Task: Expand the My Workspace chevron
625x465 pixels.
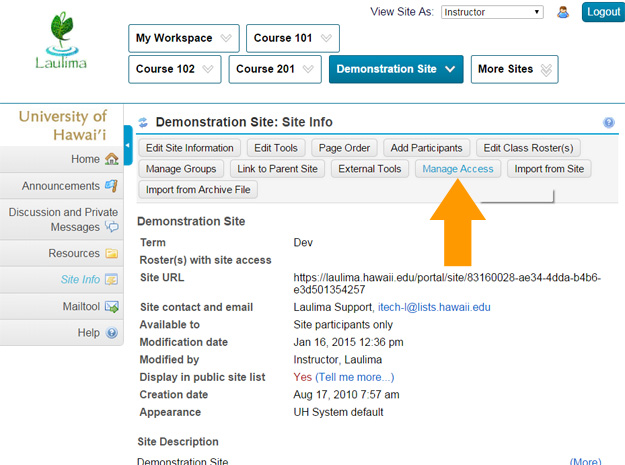Action: [226, 38]
